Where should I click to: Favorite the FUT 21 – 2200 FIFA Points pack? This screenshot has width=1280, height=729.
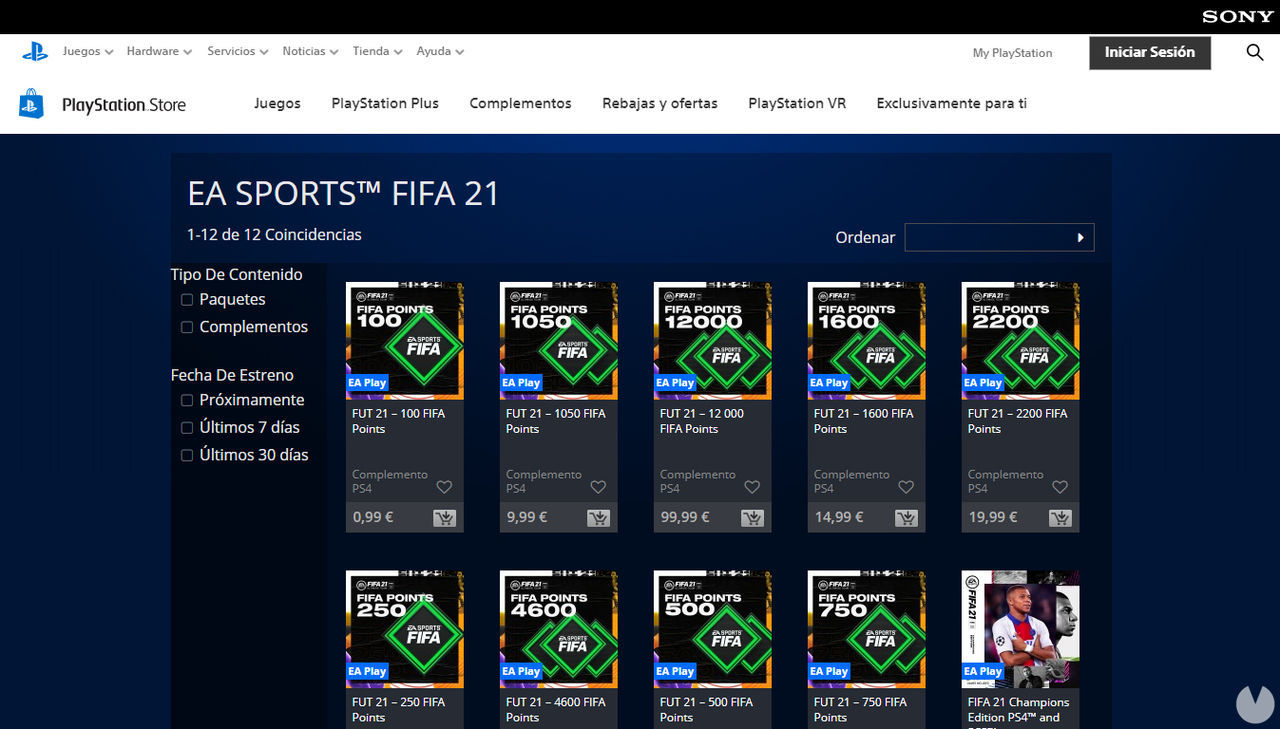[x=1059, y=487]
